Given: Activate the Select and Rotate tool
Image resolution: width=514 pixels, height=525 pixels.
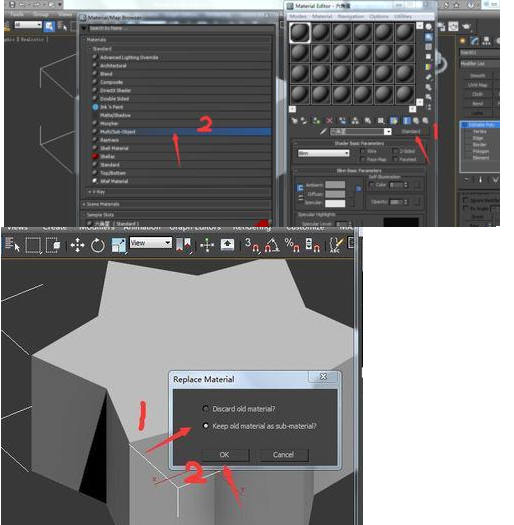Looking at the screenshot, I should tap(97, 245).
